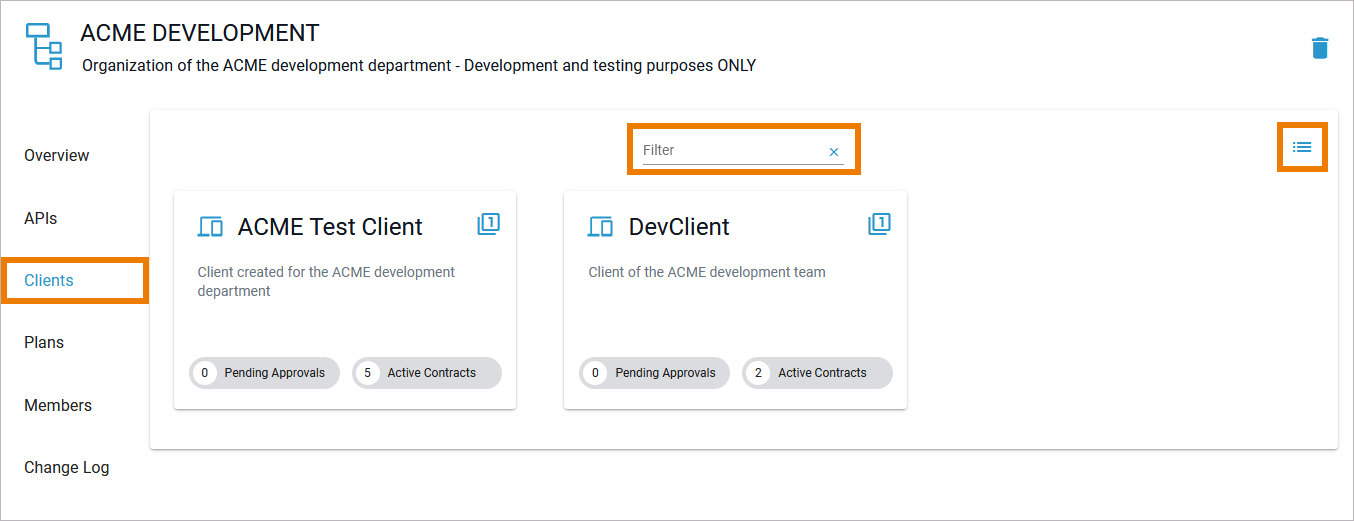Open the ACME Test Client title
Image resolution: width=1354 pixels, height=521 pixels.
(x=330, y=227)
